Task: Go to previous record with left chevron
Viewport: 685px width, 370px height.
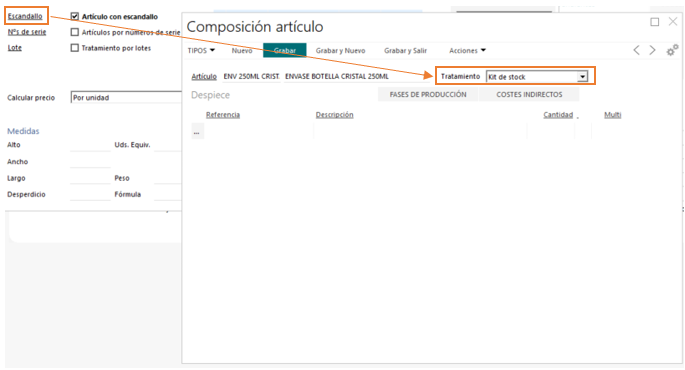Action: [x=637, y=50]
